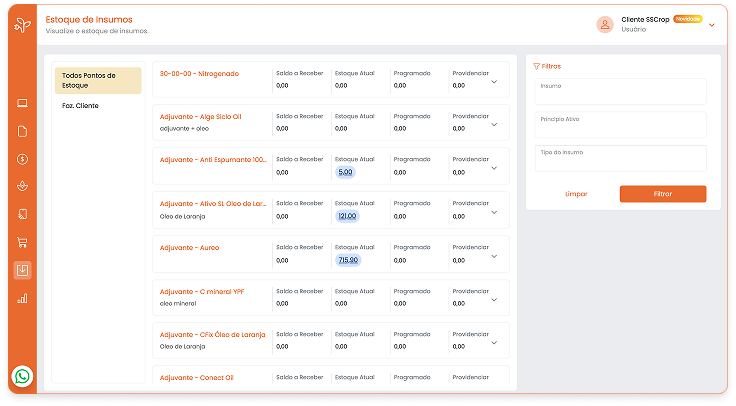The width and height of the screenshot is (736, 406).
Task: Open the dollar coin finance icon
Action: (x=22, y=159)
